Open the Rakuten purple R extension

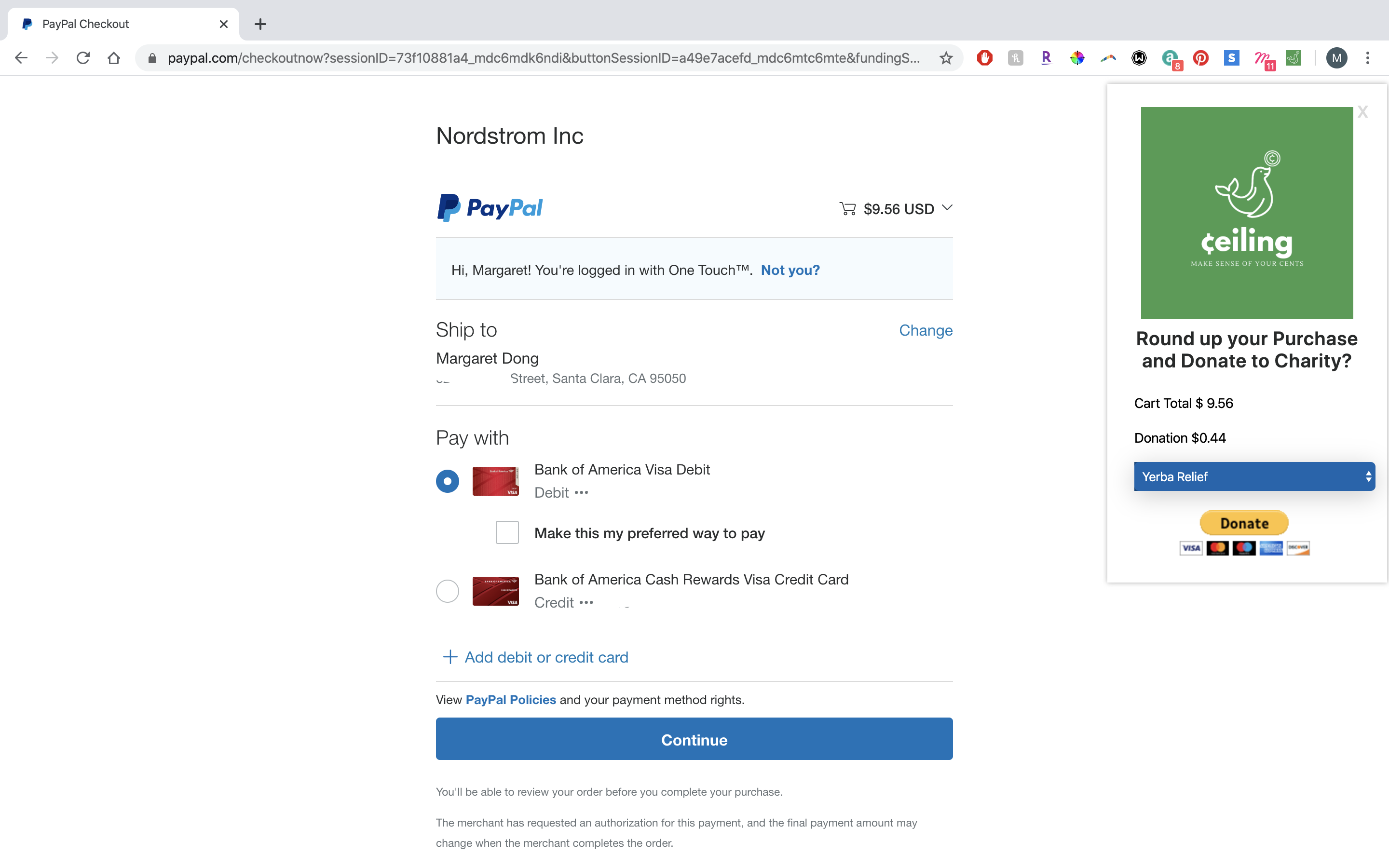pos(1046,58)
